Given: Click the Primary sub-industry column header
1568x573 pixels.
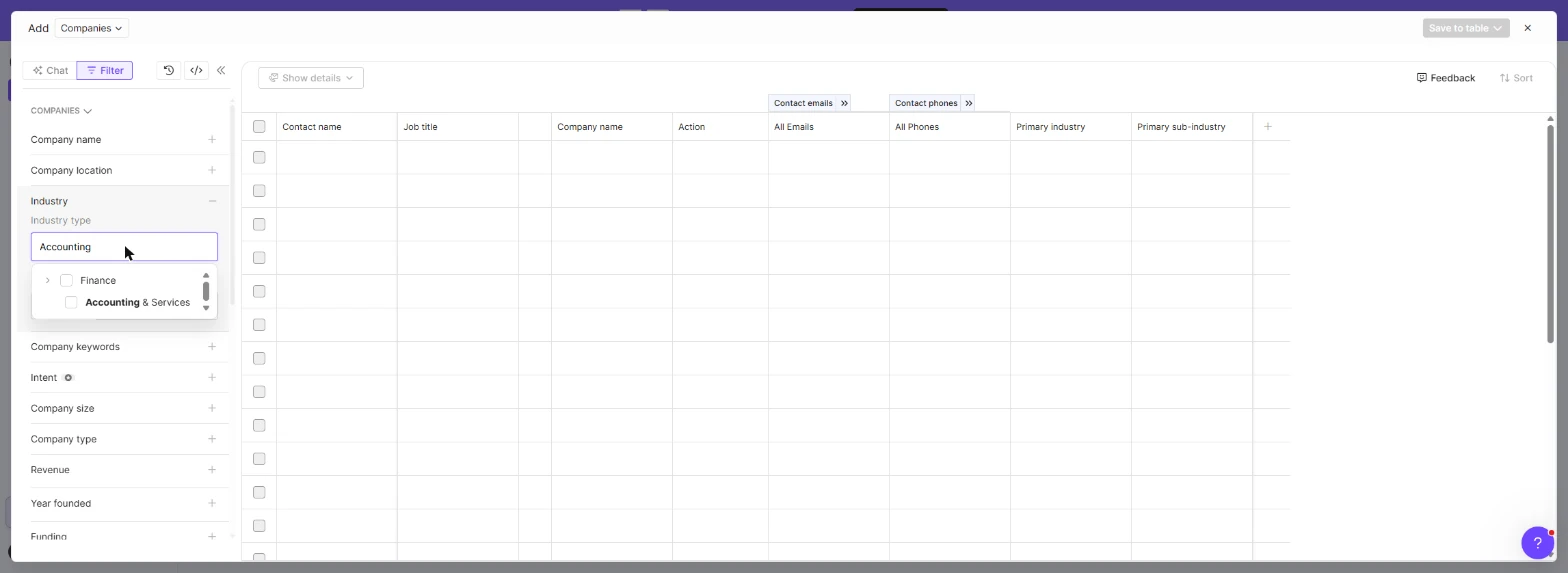Looking at the screenshot, I should click(1192, 127).
